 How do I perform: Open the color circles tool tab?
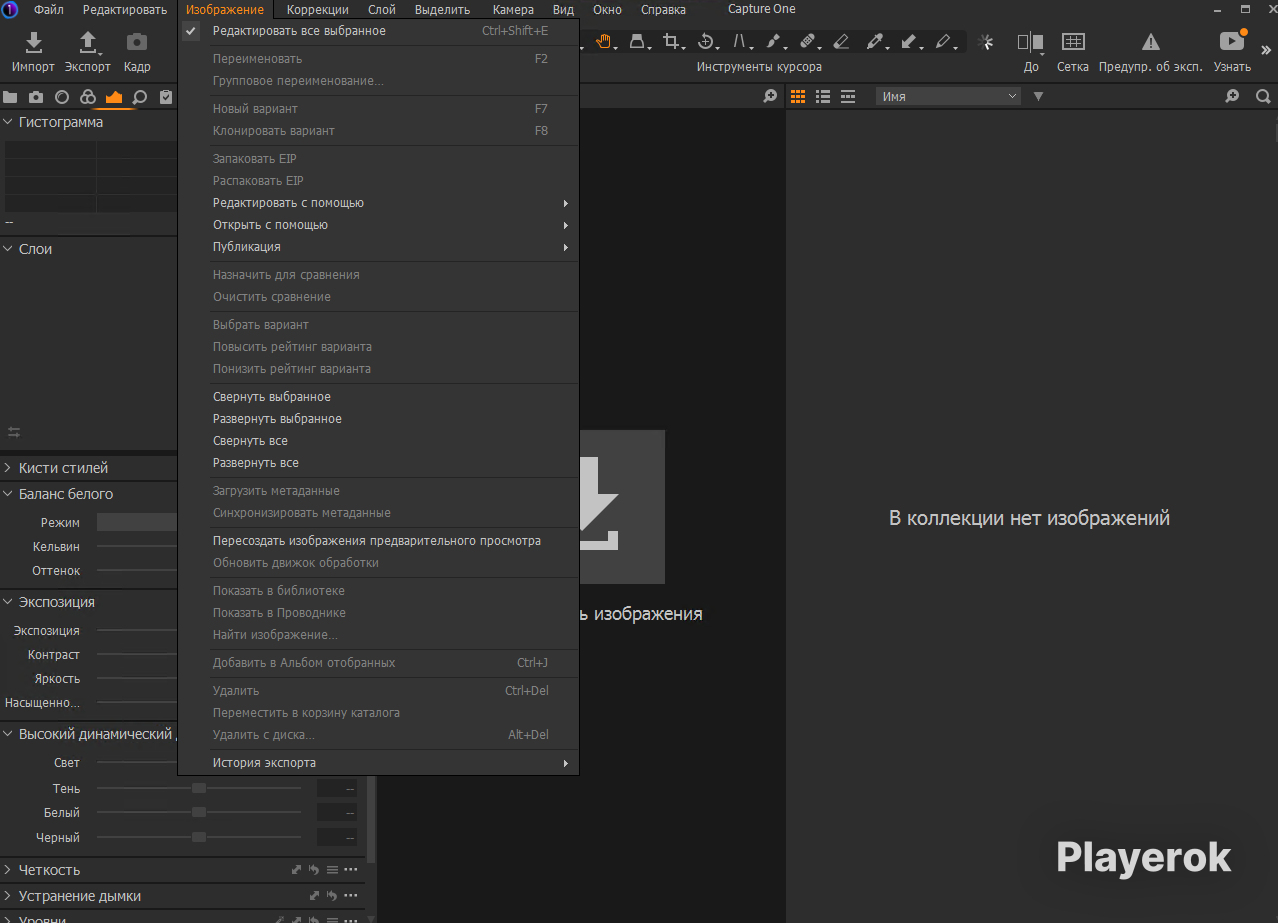pyautogui.click(x=88, y=97)
